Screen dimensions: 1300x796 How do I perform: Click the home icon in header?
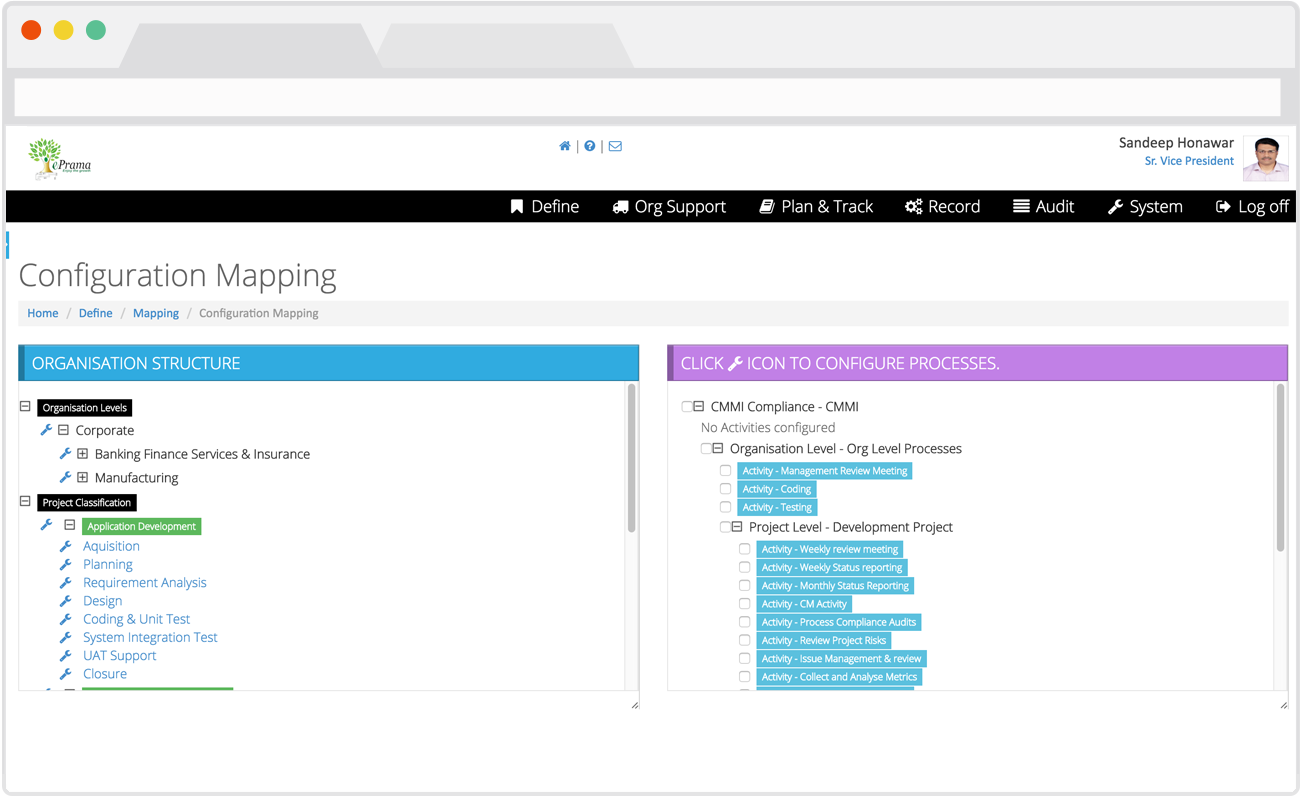[x=565, y=146]
